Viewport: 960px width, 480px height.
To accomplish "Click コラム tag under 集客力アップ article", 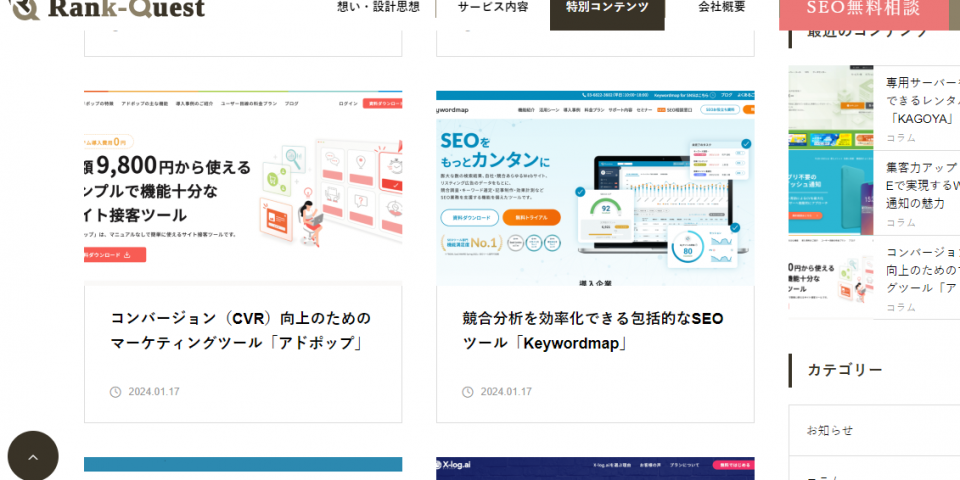I will [901, 222].
